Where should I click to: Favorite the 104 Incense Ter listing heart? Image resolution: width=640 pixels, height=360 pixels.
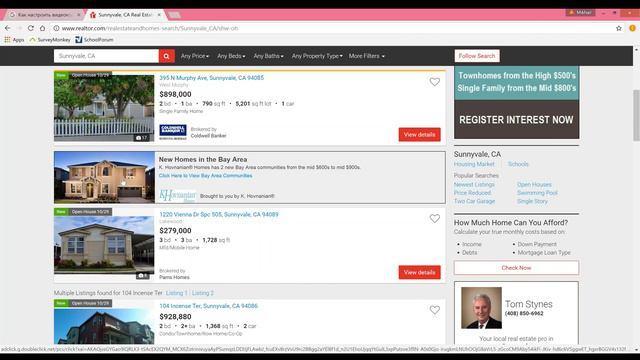[435, 310]
